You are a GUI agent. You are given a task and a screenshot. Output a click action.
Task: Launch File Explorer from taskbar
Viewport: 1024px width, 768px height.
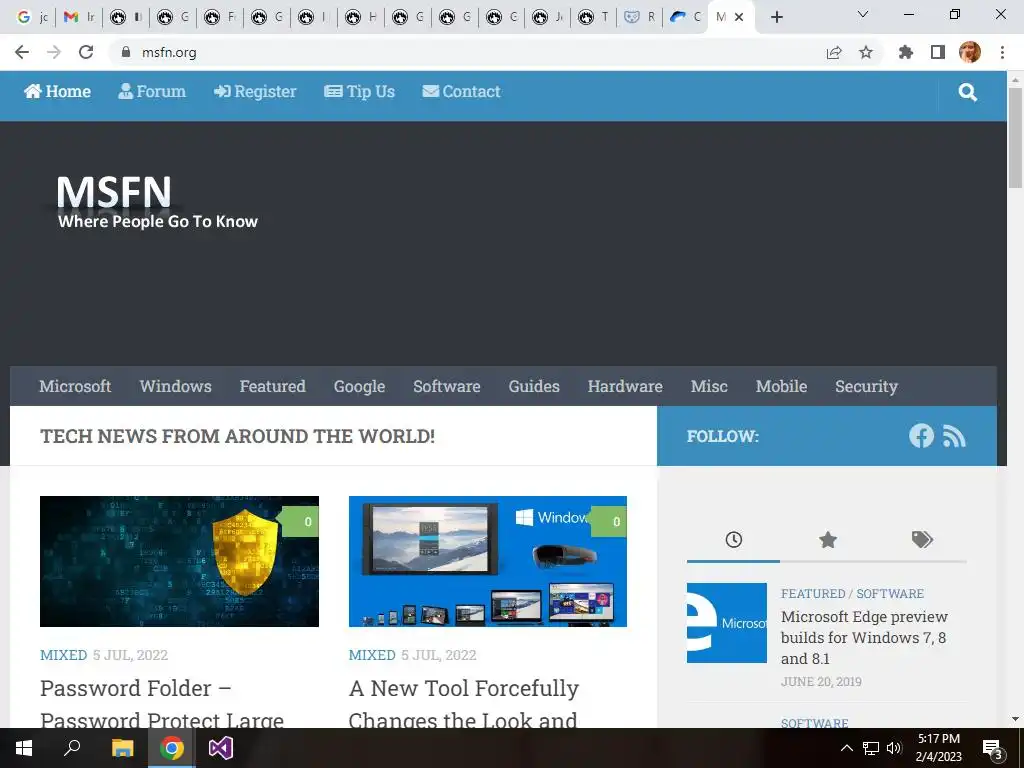point(122,748)
